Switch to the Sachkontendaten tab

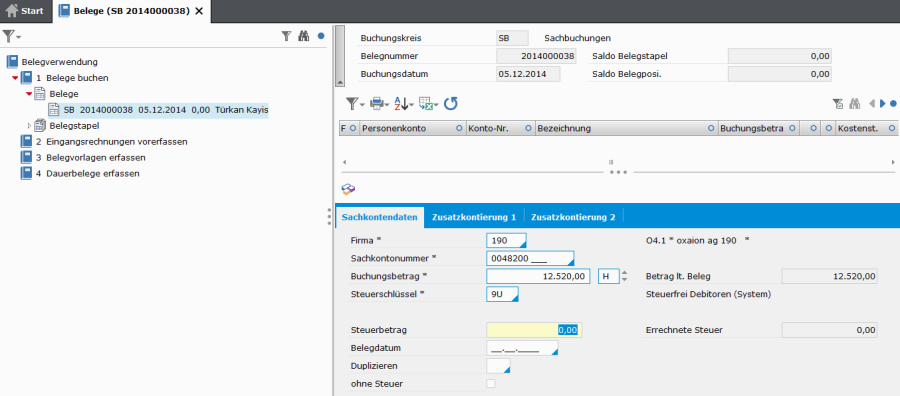coord(379,218)
